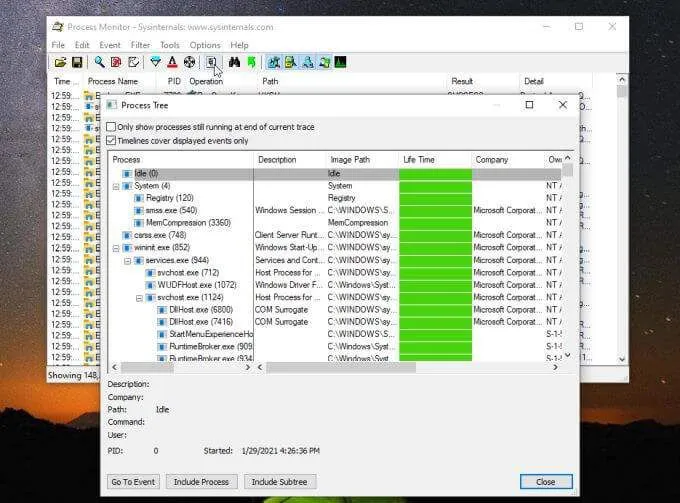Viewport: 680px width, 503px height.
Task: Maximize the Process Tree dialog
Action: (x=529, y=105)
